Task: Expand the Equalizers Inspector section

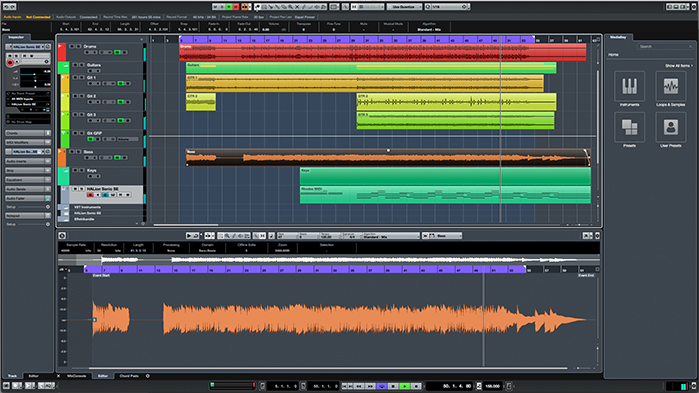Action: pos(28,180)
